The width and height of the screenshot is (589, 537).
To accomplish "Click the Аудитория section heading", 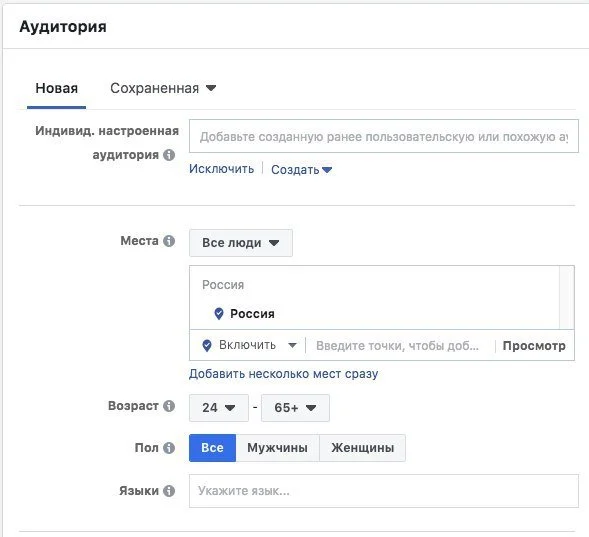I will tap(63, 27).
